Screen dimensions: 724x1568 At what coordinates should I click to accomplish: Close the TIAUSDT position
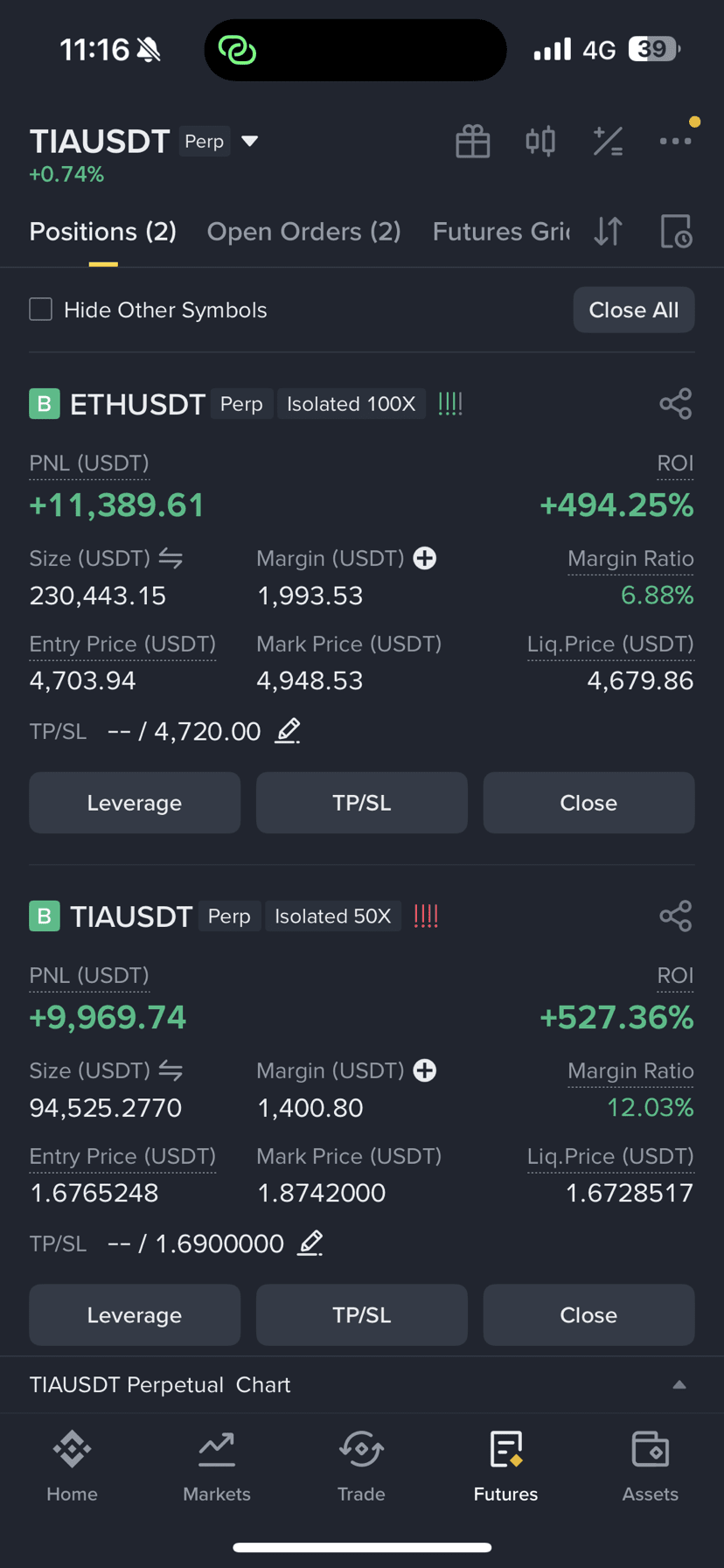589,1315
